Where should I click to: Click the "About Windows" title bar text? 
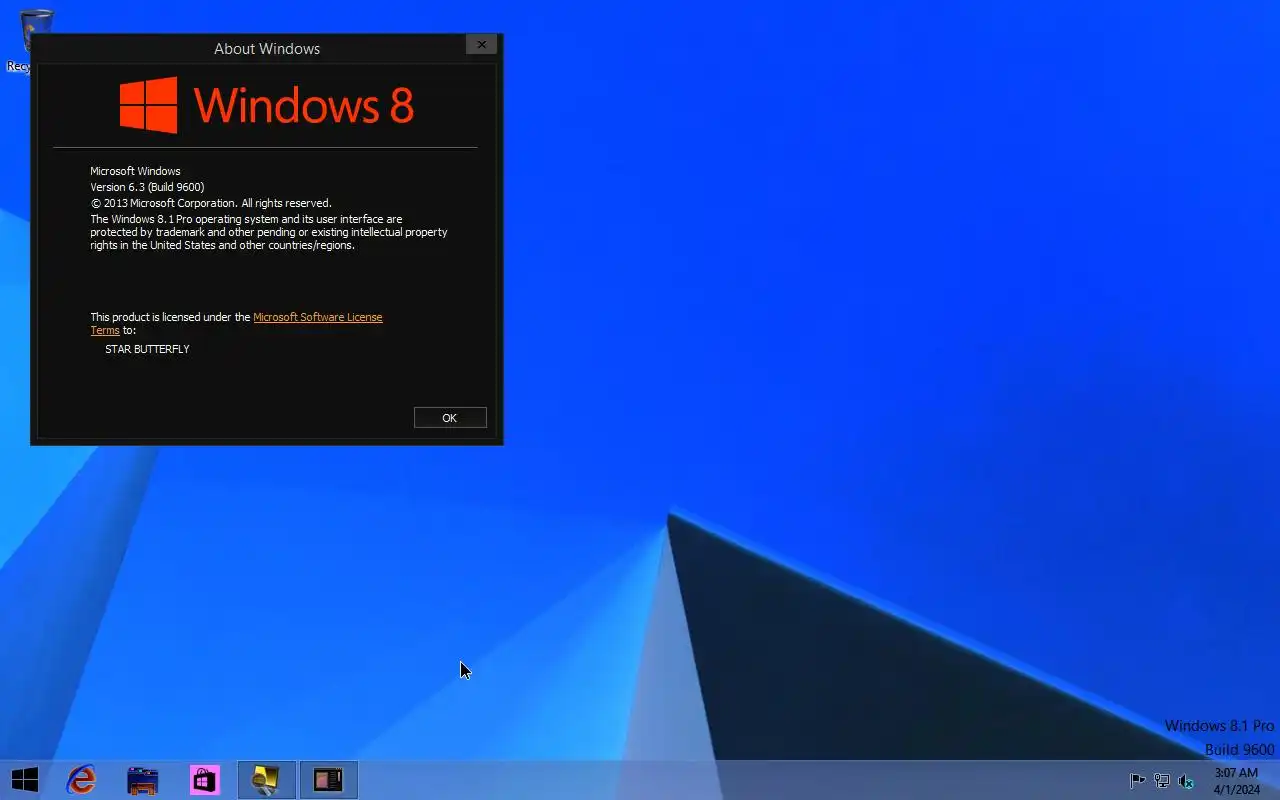[267, 48]
